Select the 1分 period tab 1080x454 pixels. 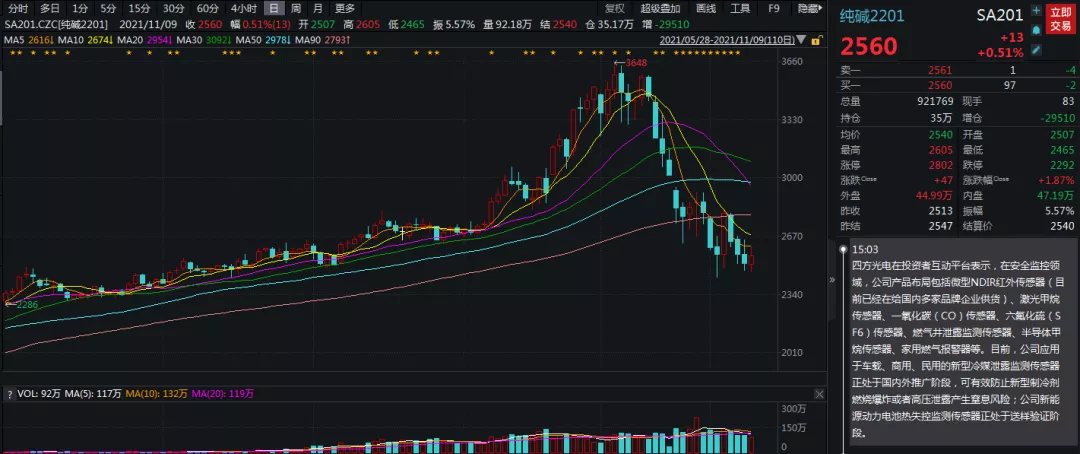[80, 9]
